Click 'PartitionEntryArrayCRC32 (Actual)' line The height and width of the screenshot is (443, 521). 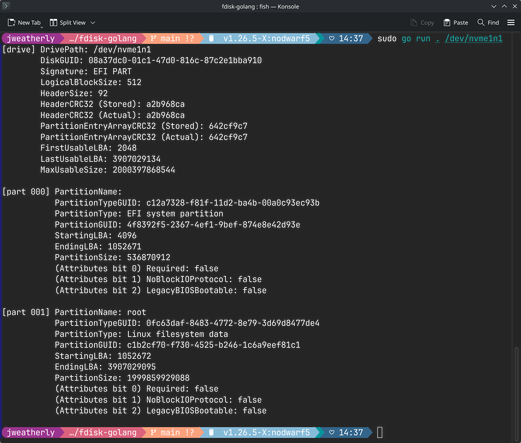tap(144, 137)
